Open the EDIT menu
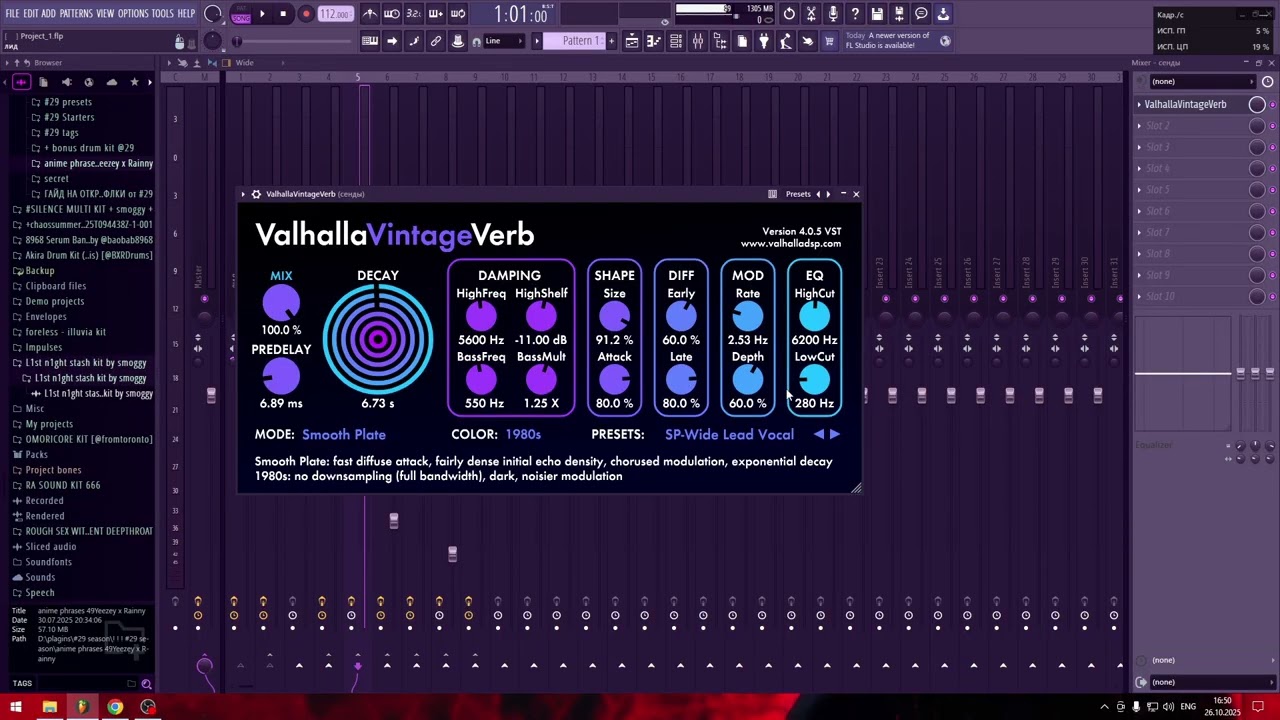This screenshot has height=720, width=1280. pyautogui.click(x=31, y=14)
